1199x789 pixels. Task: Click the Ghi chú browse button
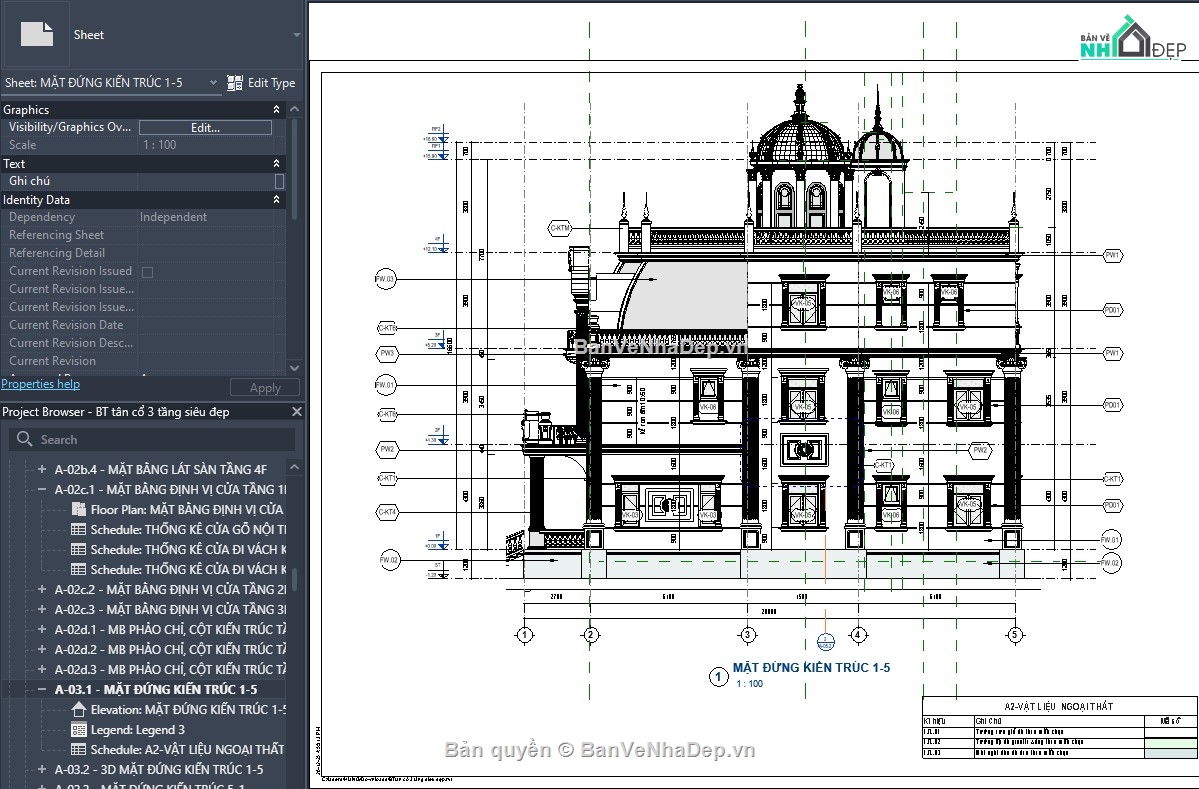coord(279,181)
